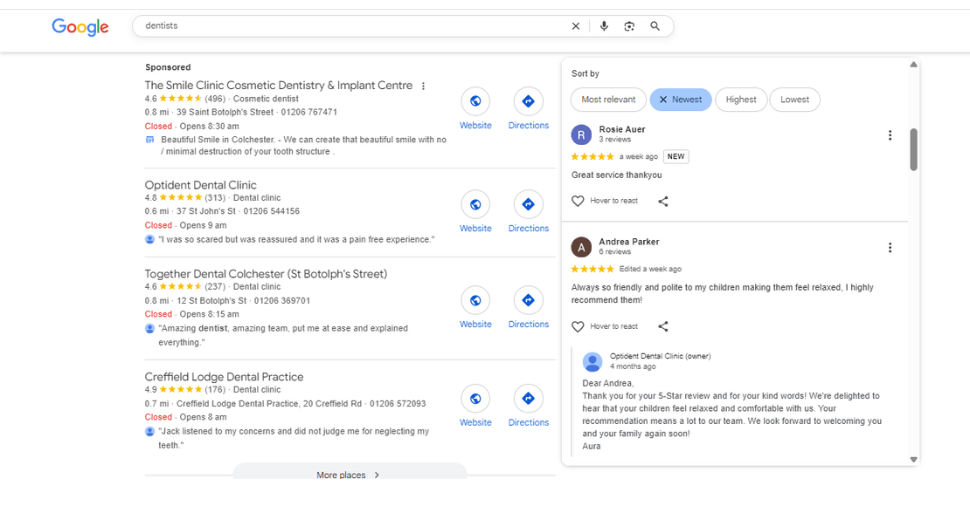Get directions to Optident Dental Clinic
The width and height of the screenshot is (970, 517).
point(528,204)
